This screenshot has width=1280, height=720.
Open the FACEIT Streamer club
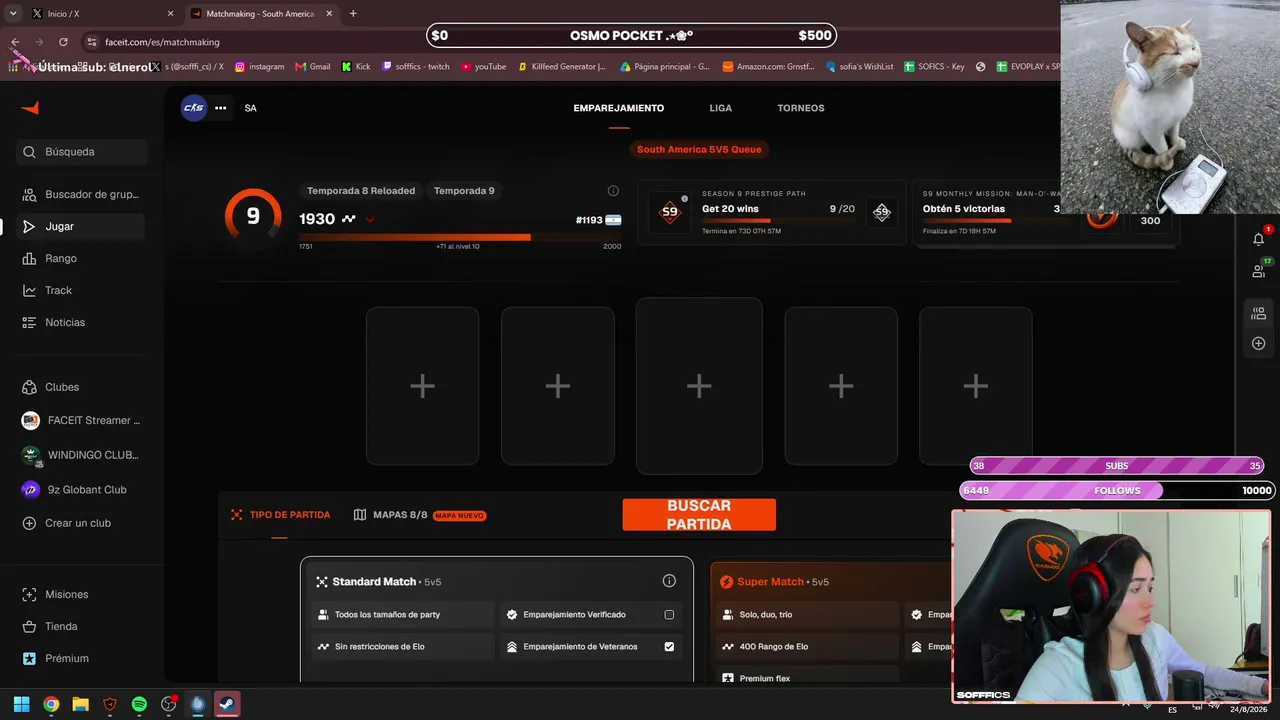(81, 421)
